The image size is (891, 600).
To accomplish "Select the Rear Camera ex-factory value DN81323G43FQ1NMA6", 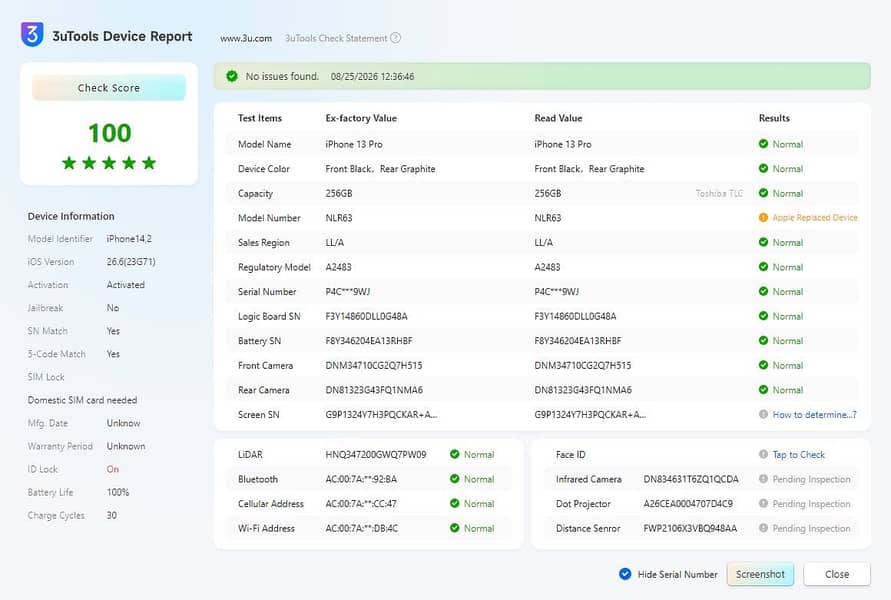I will 374,390.
